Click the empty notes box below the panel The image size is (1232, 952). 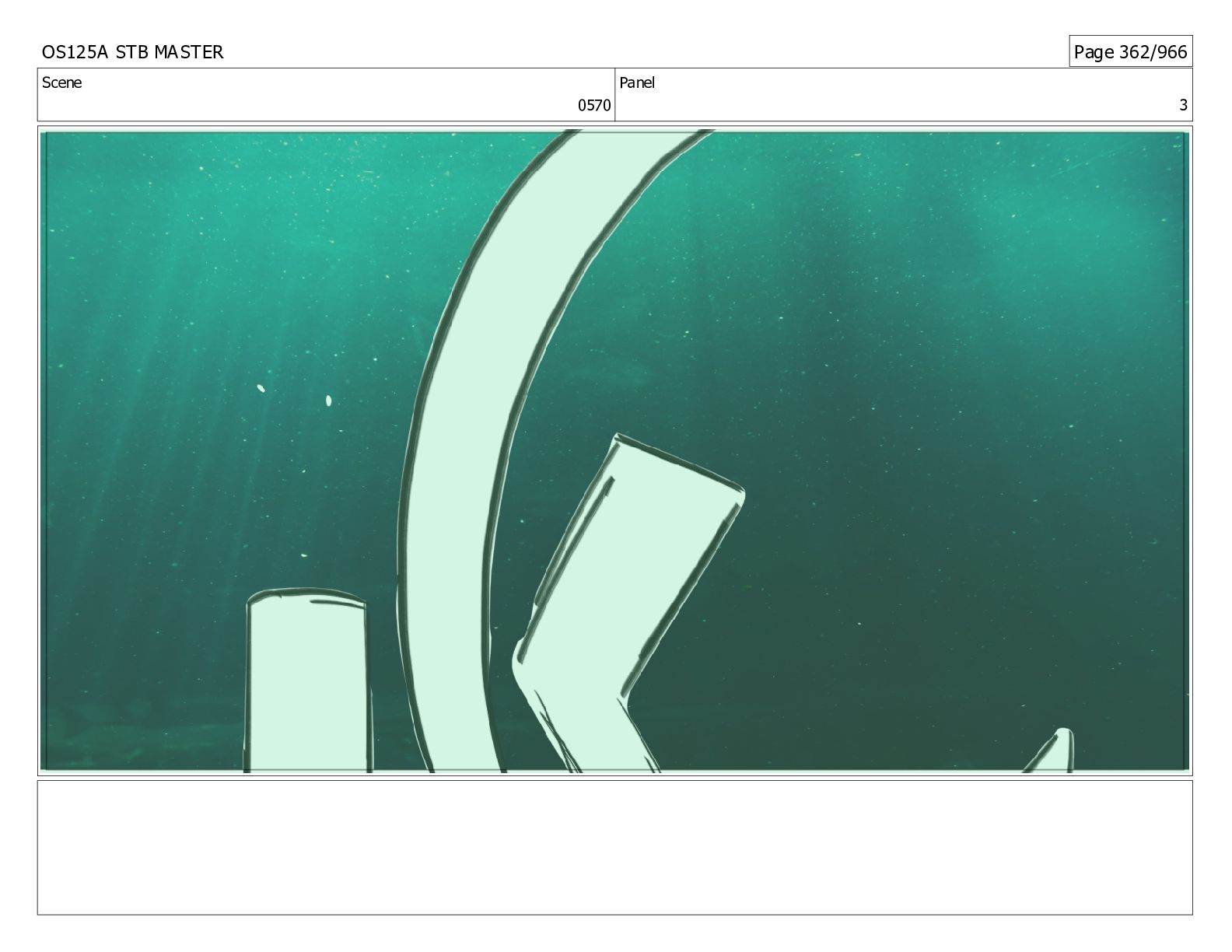point(614,848)
